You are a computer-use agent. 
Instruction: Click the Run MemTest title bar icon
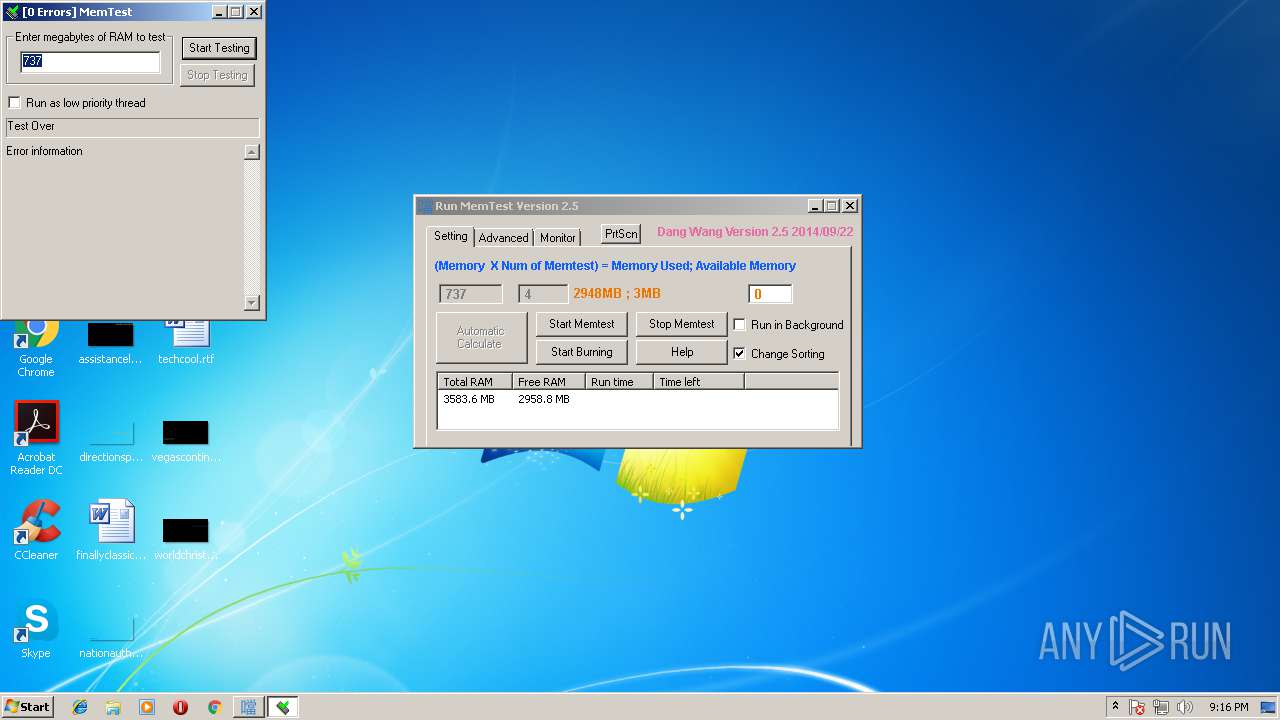pos(425,206)
